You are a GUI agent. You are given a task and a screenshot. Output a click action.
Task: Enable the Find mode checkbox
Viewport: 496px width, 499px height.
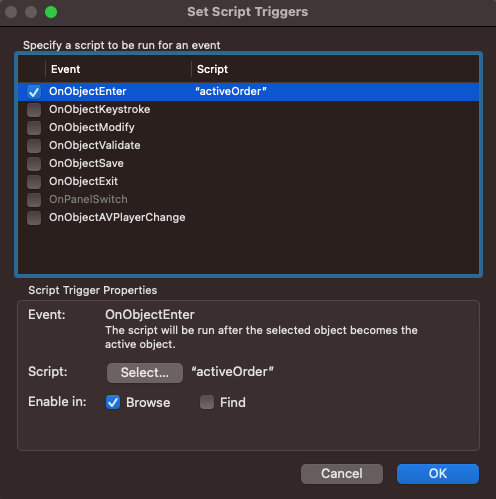coord(207,402)
